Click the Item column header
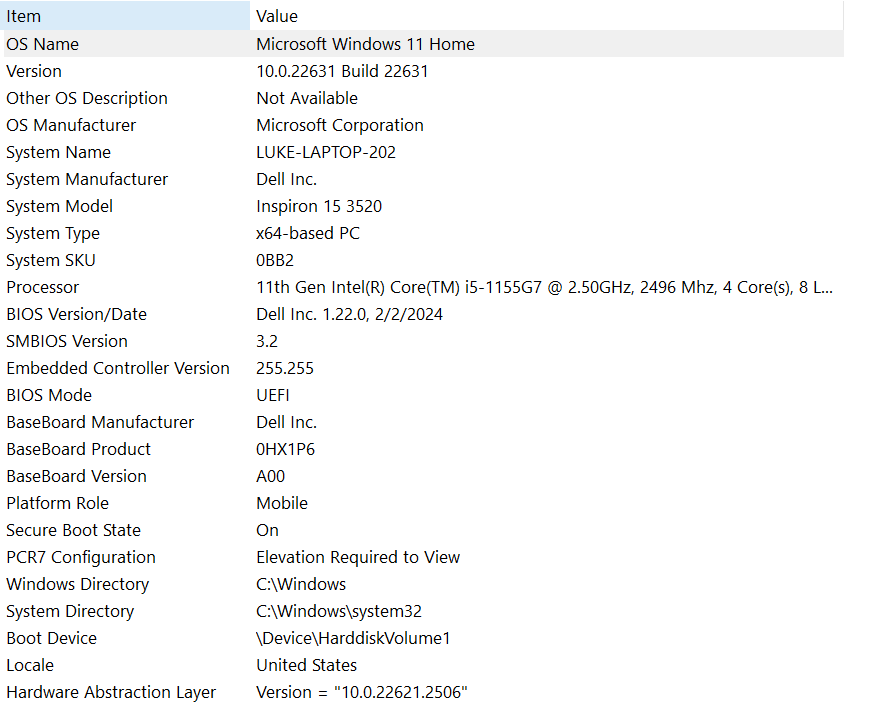The image size is (872, 702). (x=127, y=16)
